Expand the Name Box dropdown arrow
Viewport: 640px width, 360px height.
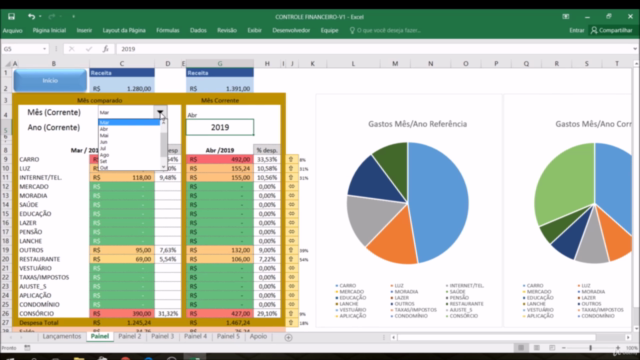click(x=44, y=49)
